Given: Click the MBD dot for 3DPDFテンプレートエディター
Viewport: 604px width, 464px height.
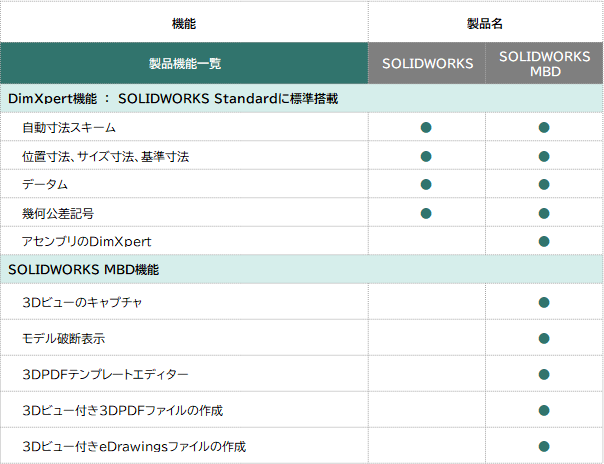Looking at the screenshot, I should tap(544, 374).
